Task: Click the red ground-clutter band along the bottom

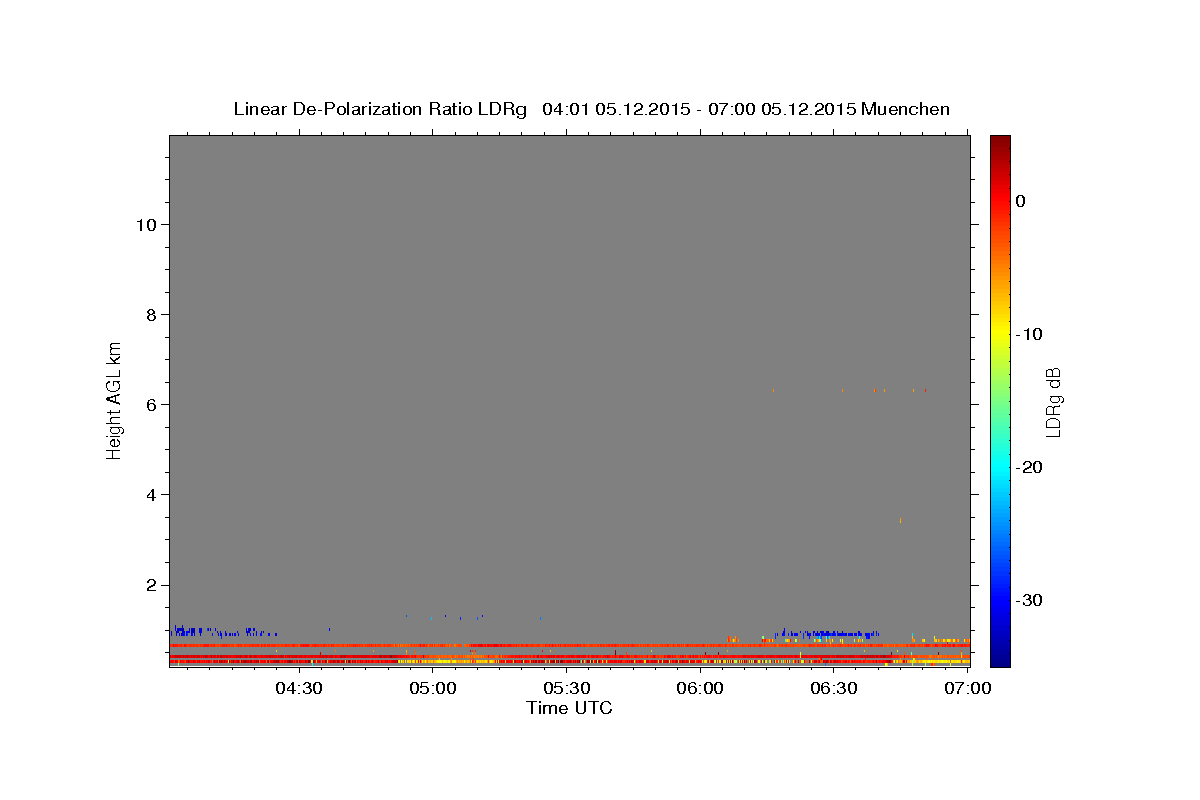Action: tap(570, 661)
